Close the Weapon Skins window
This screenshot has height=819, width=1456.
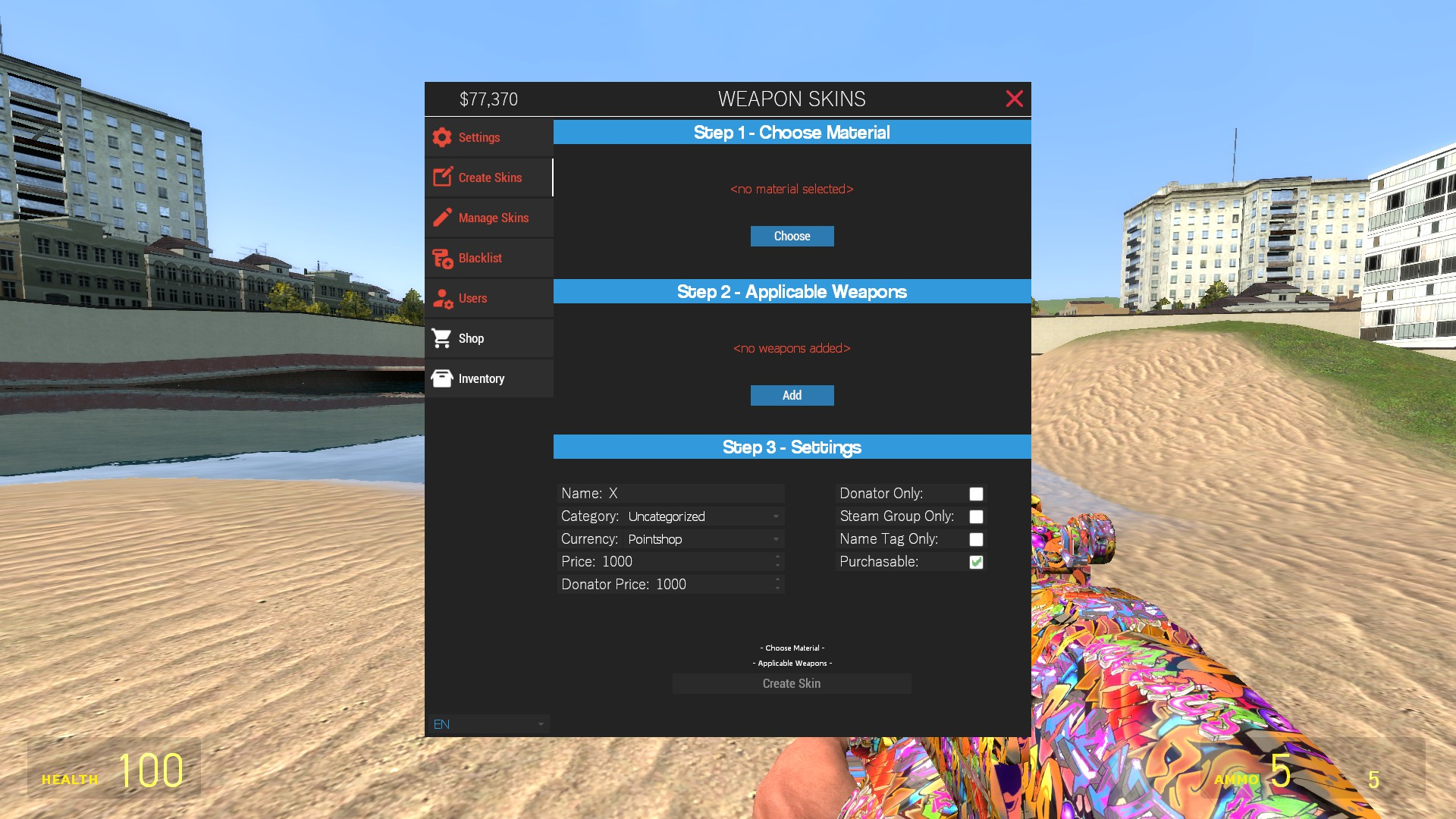(1014, 99)
